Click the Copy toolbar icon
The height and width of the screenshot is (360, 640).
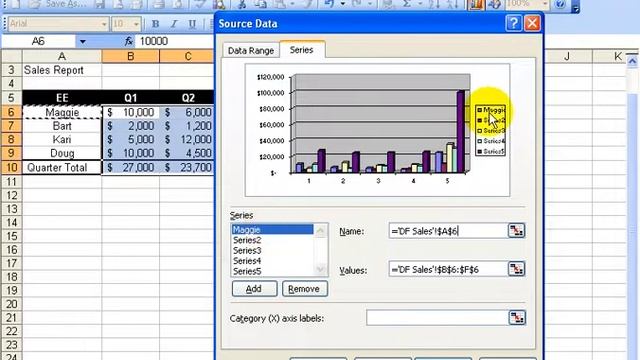(x=261, y=4)
